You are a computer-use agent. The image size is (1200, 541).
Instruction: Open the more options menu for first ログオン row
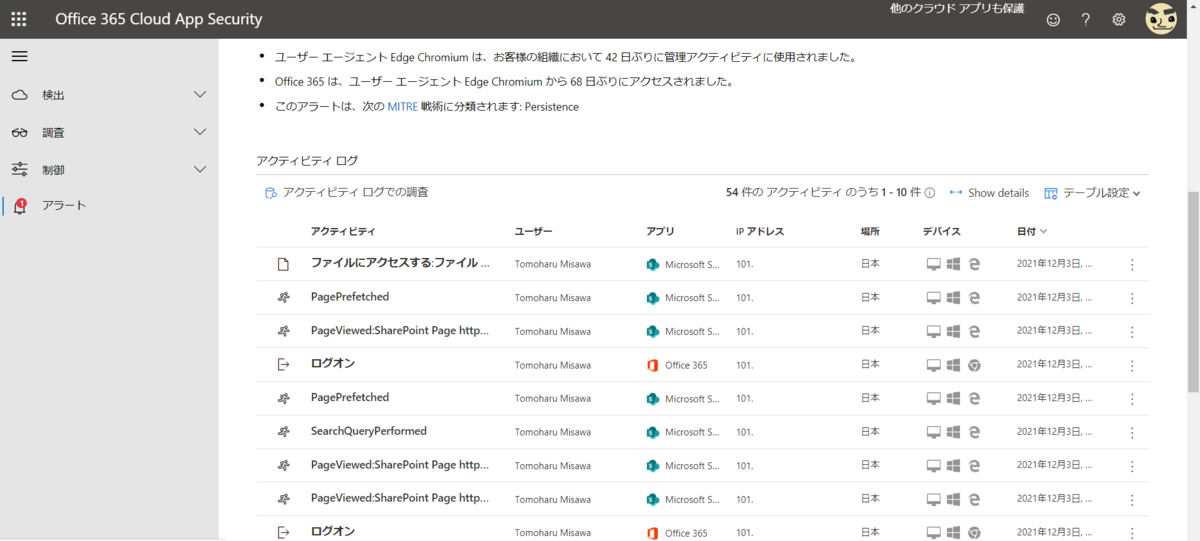(x=1132, y=365)
